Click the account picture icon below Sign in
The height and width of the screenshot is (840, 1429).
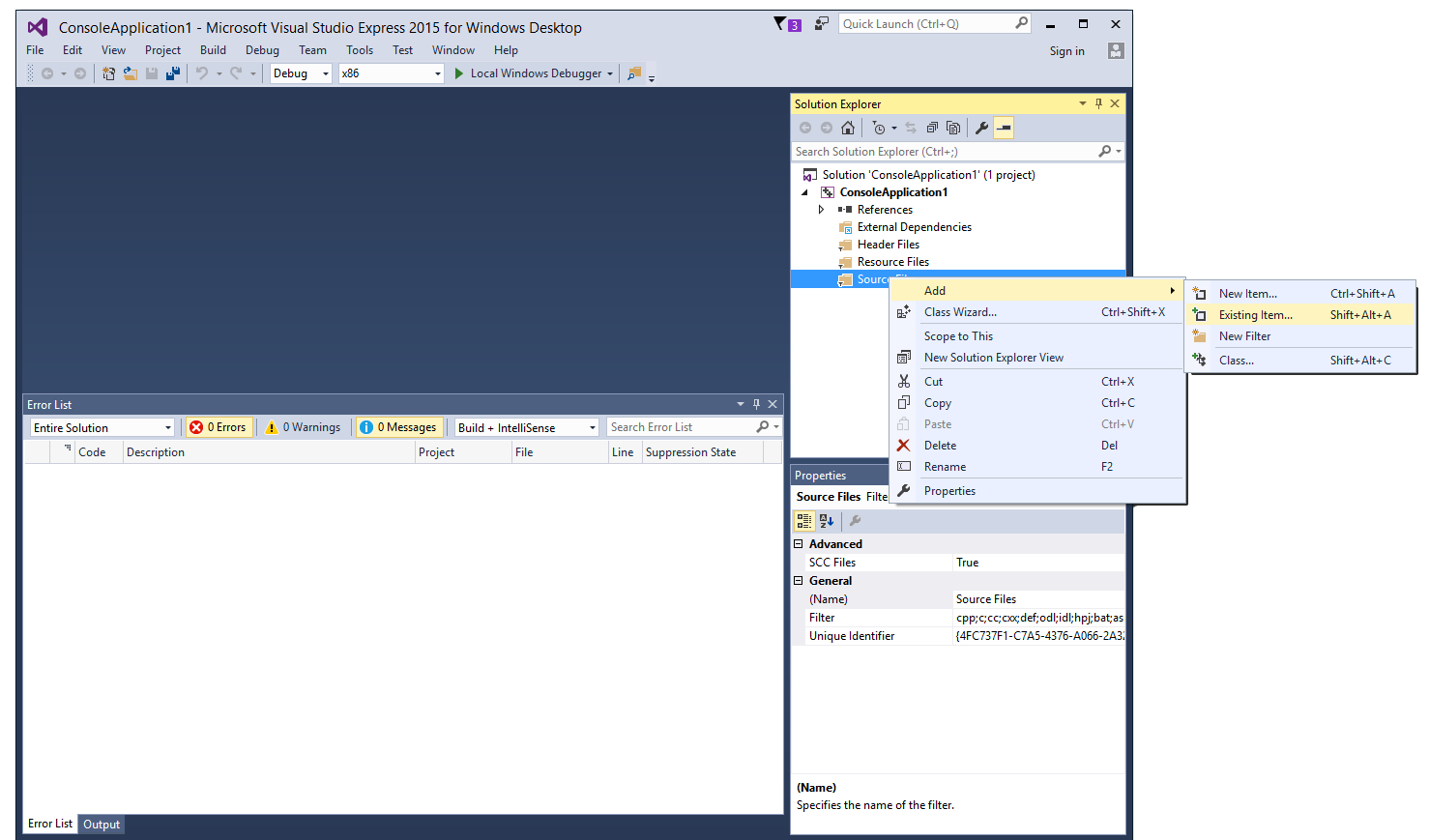tap(1116, 51)
